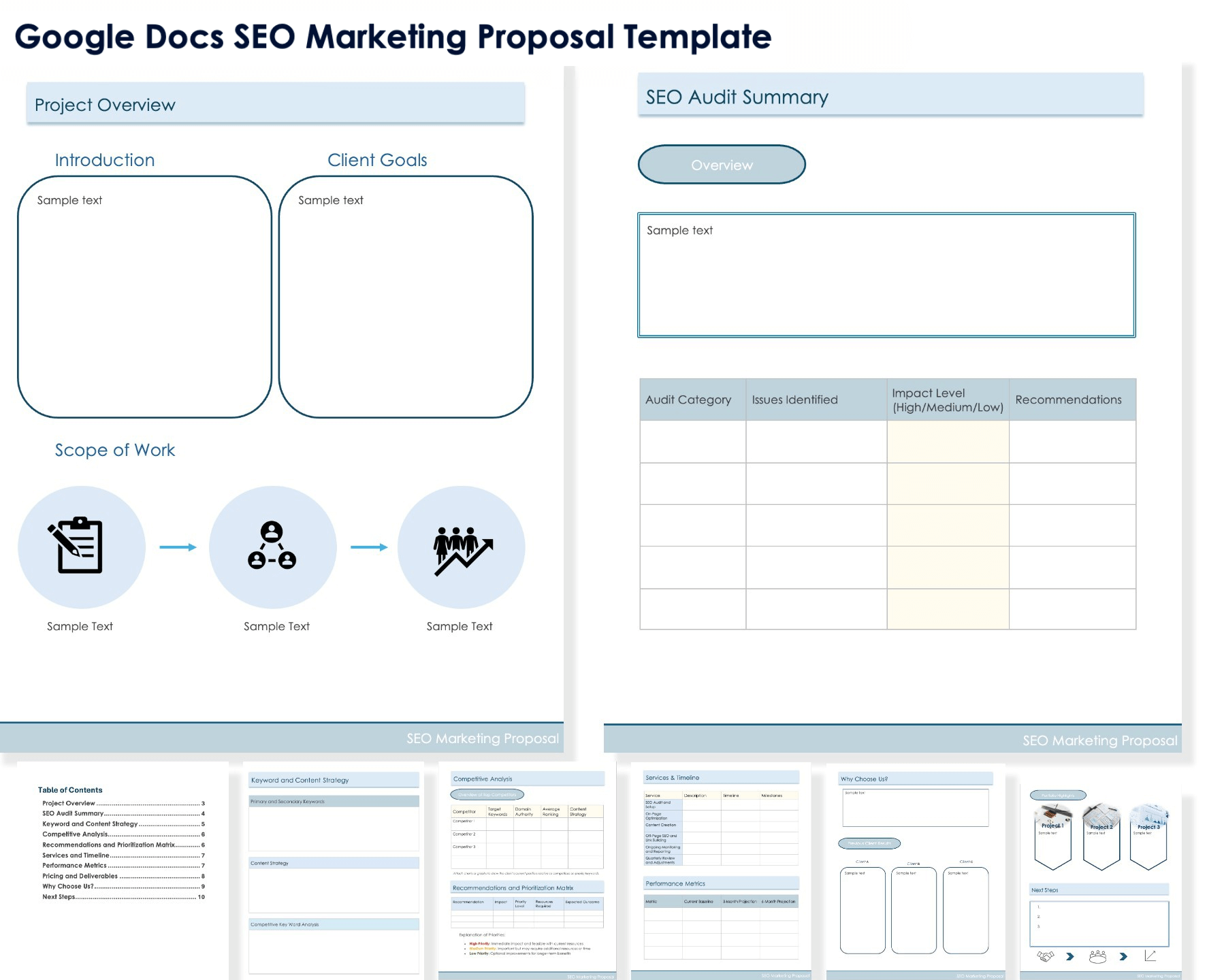The width and height of the screenshot is (1207, 980).
Task: Click the Overview of Top Competitors pill
Action: pos(487,794)
